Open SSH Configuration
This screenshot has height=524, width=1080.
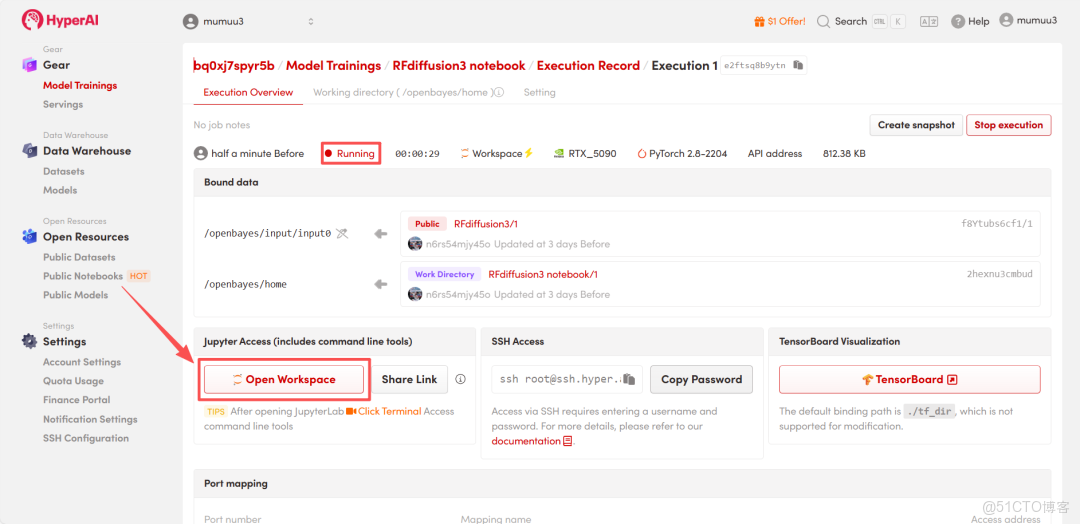pos(85,438)
